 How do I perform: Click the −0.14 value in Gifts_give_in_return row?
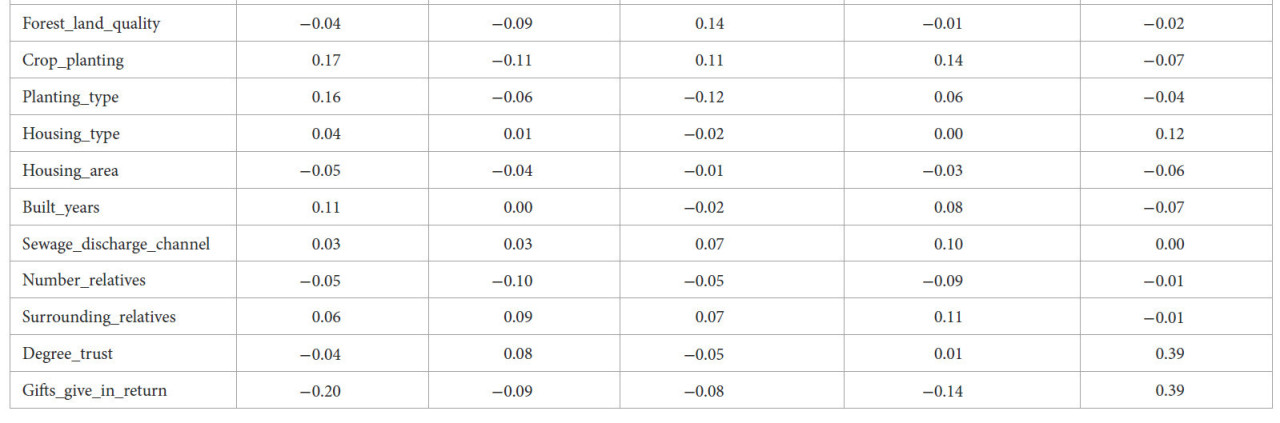click(x=942, y=391)
